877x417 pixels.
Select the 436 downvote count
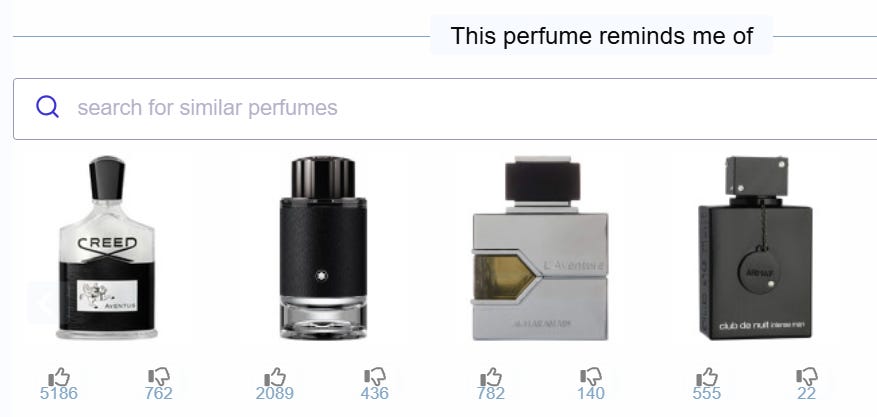pyautogui.click(x=375, y=394)
